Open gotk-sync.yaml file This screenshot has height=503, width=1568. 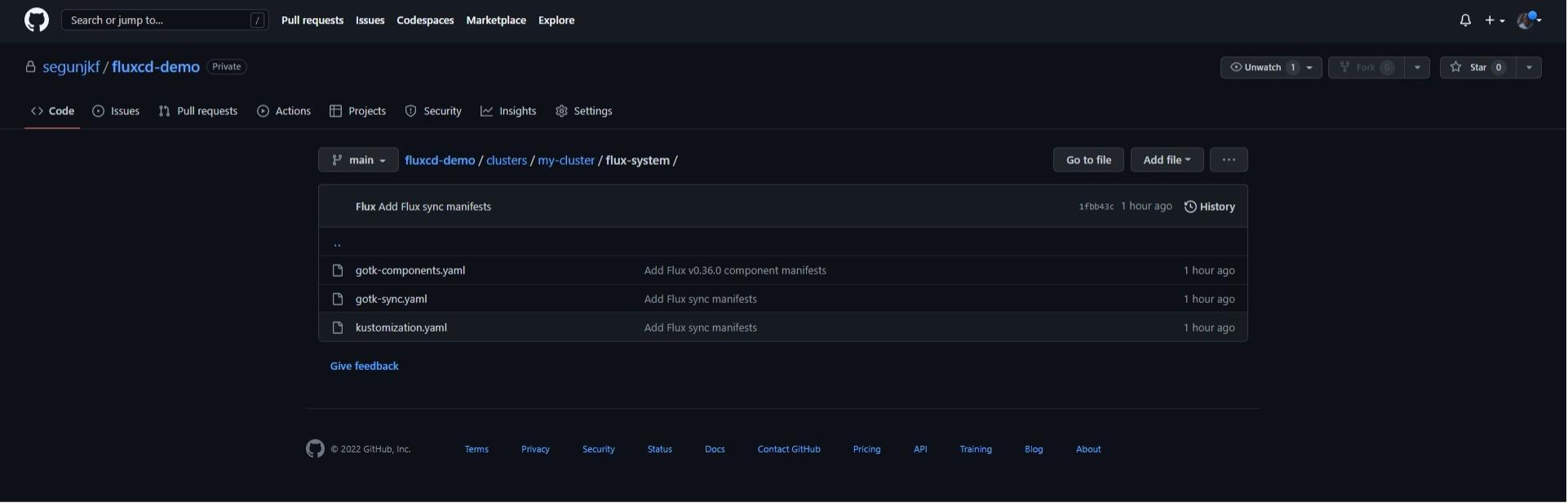click(391, 300)
